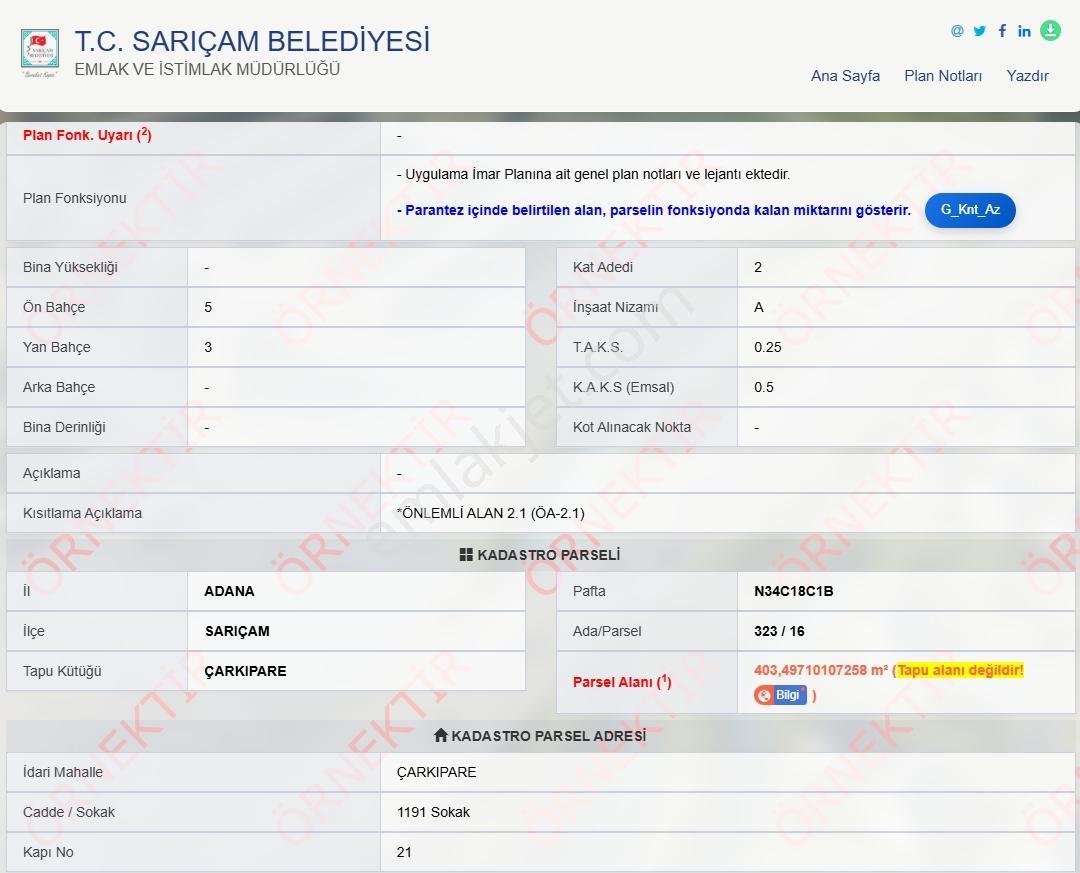Viewport: 1080px width, 873px height.
Task: Open the Facebook icon link
Action: tap(1002, 30)
